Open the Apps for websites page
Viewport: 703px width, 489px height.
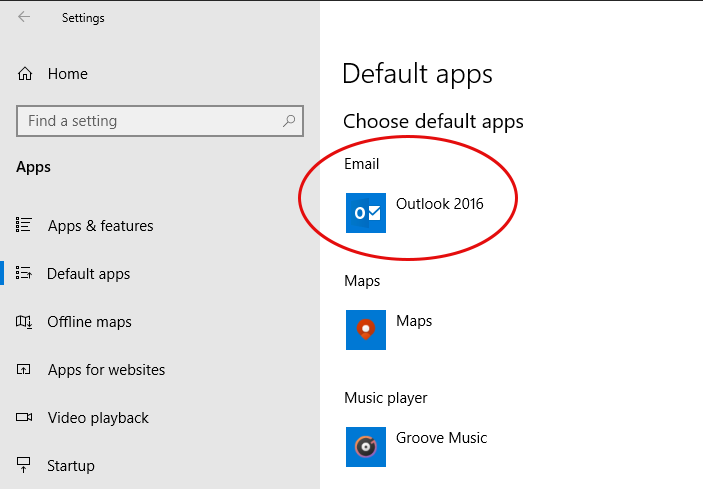coord(106,370)
